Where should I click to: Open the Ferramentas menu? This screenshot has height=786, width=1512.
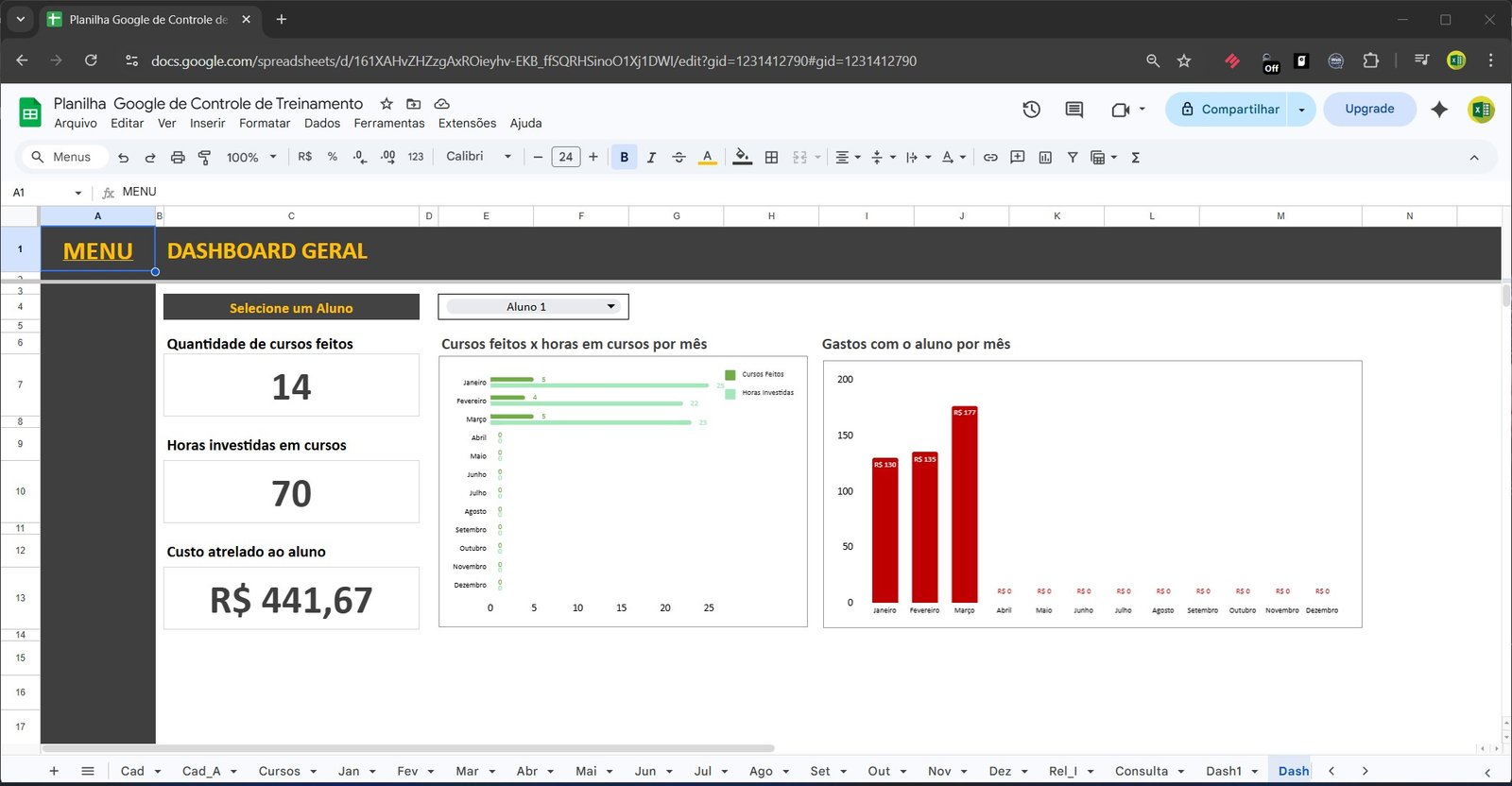[389, 123]
